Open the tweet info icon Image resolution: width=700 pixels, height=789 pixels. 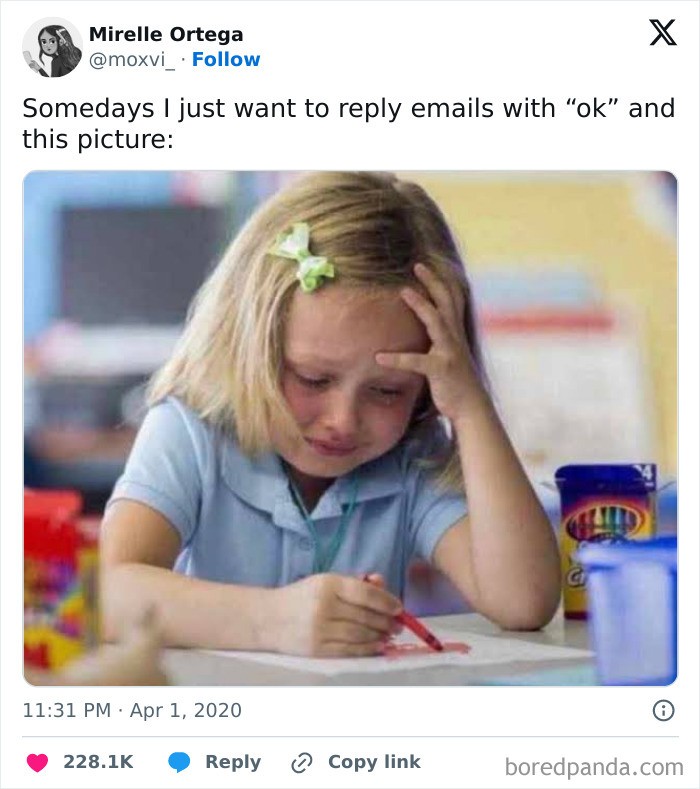(662, 711)
